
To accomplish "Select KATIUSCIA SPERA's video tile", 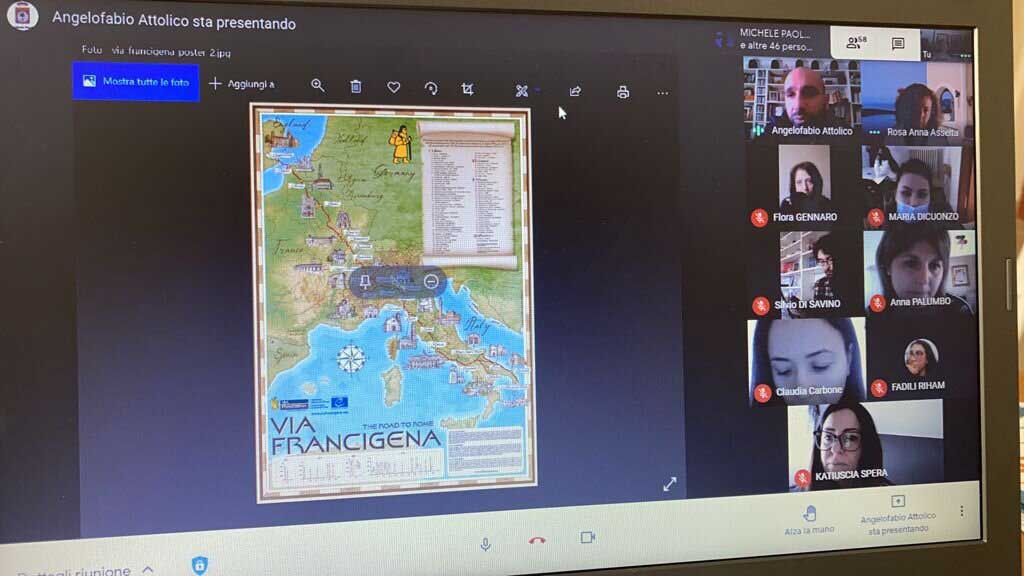I will [x=865, y=445].
